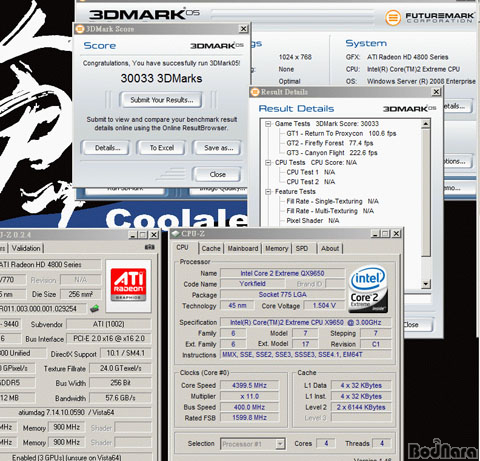Minimize the CPU-Z window
480x461 pixels.
click(375, 234)
